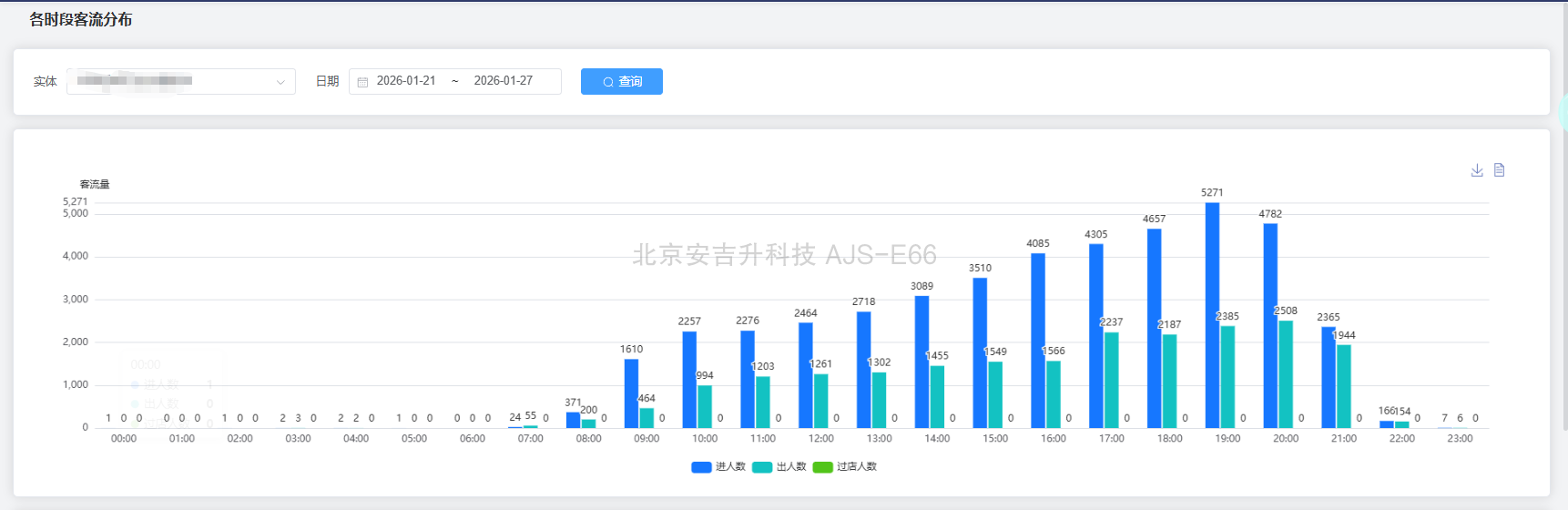Click the blue 21:00 bar showing 2365
The image size is (1568, 510).
(1329, 377)
